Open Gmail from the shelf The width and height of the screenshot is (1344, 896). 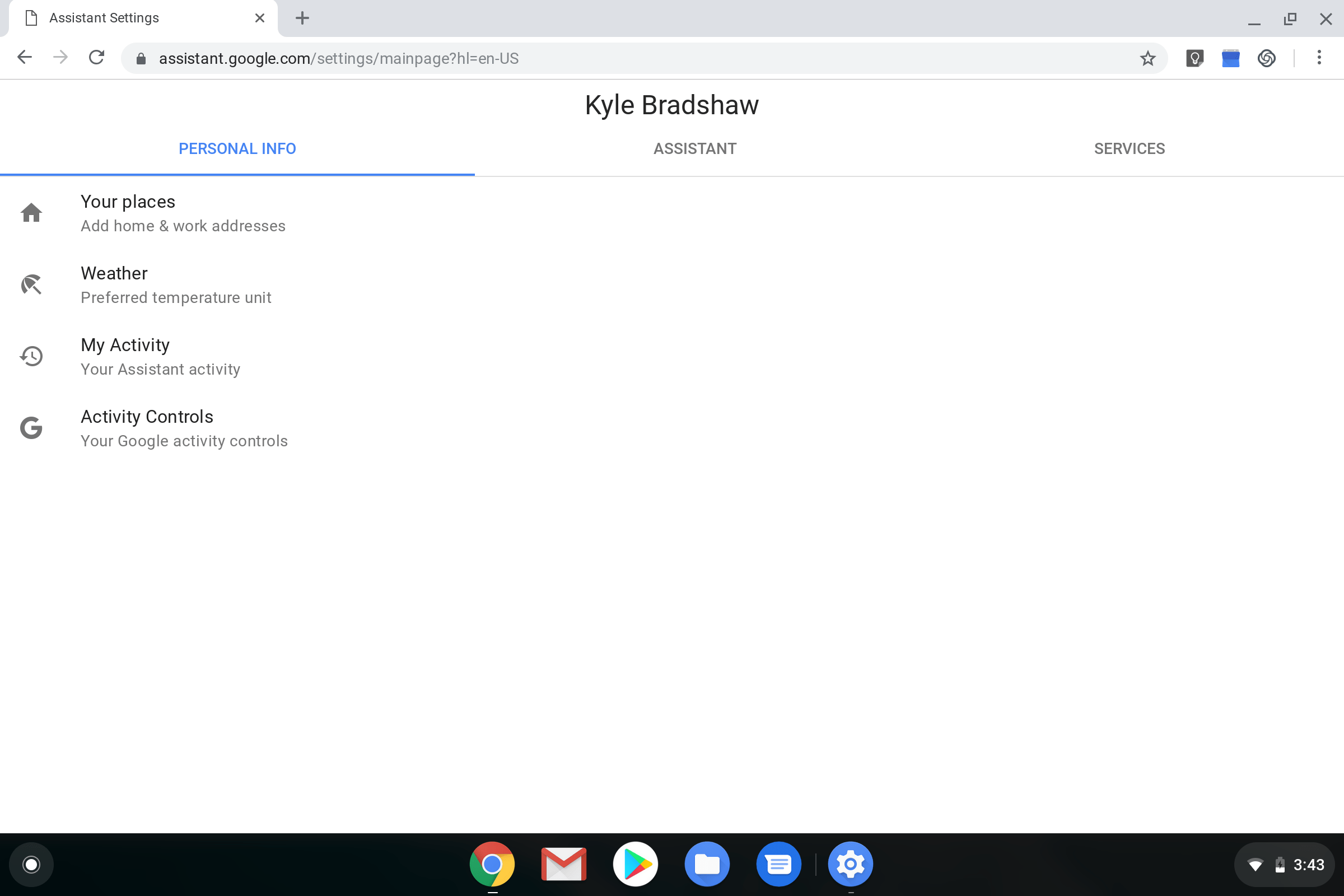[x=563, y=864]
